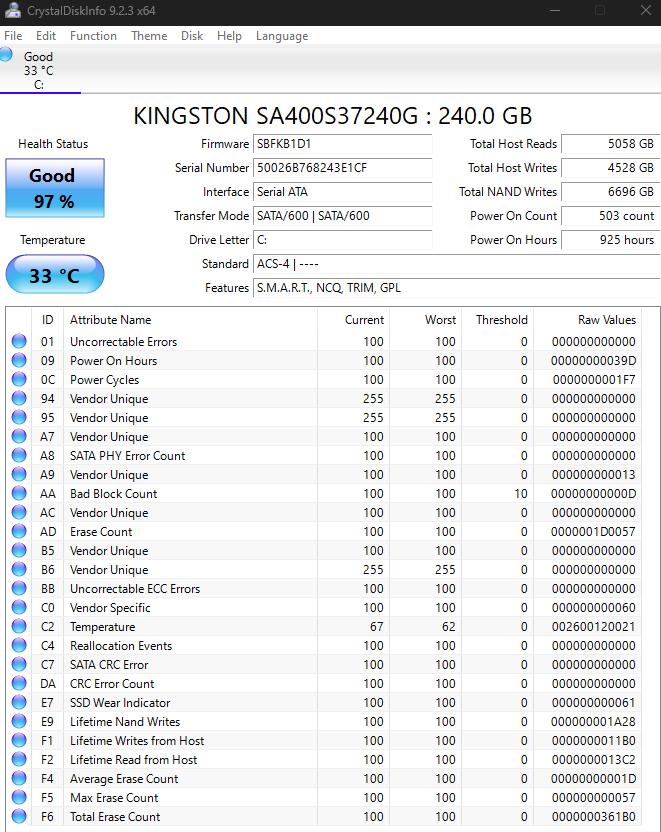
Task: Click the disk status orb in drive selector bar
Action: tap(7, 55)
